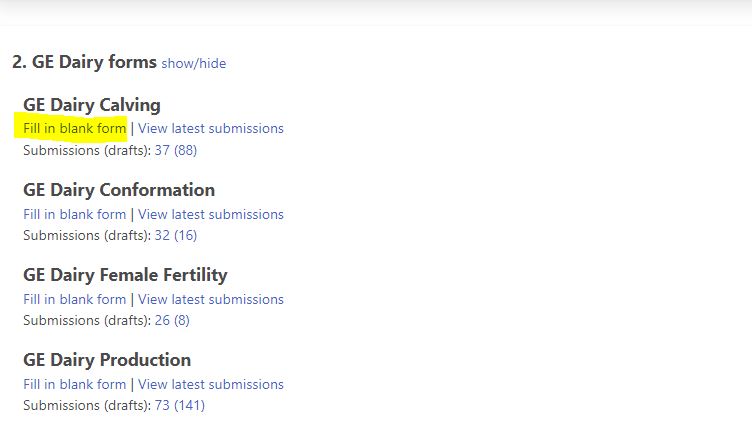The width and height of the screenshot is (752, 444).
Task: Fill in blank GE Dairy Production form
Action: [75, 384]
